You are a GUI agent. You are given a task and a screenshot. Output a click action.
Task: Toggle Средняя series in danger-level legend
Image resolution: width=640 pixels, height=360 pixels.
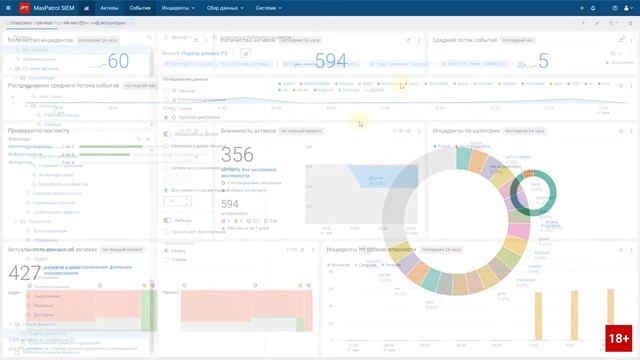coord(365,265)
